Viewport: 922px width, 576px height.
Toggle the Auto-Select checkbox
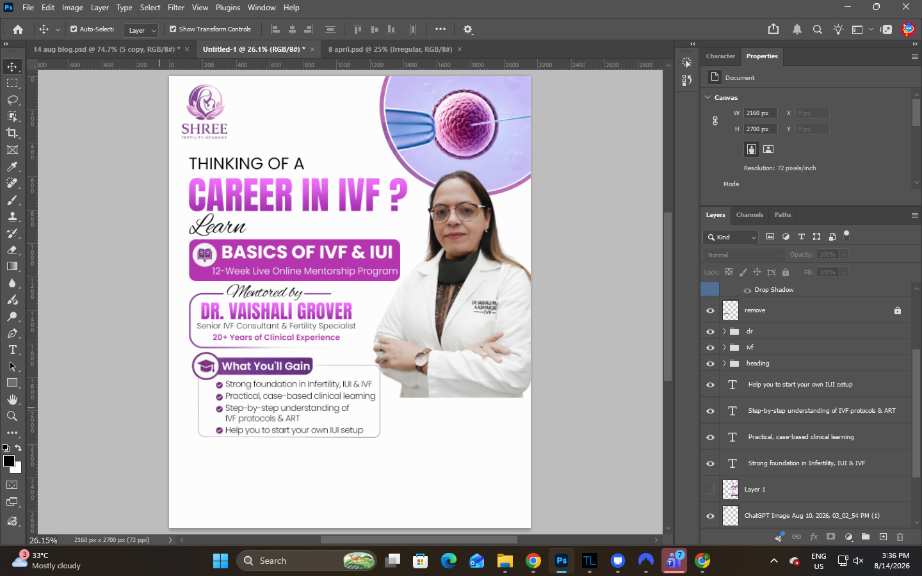74,29
